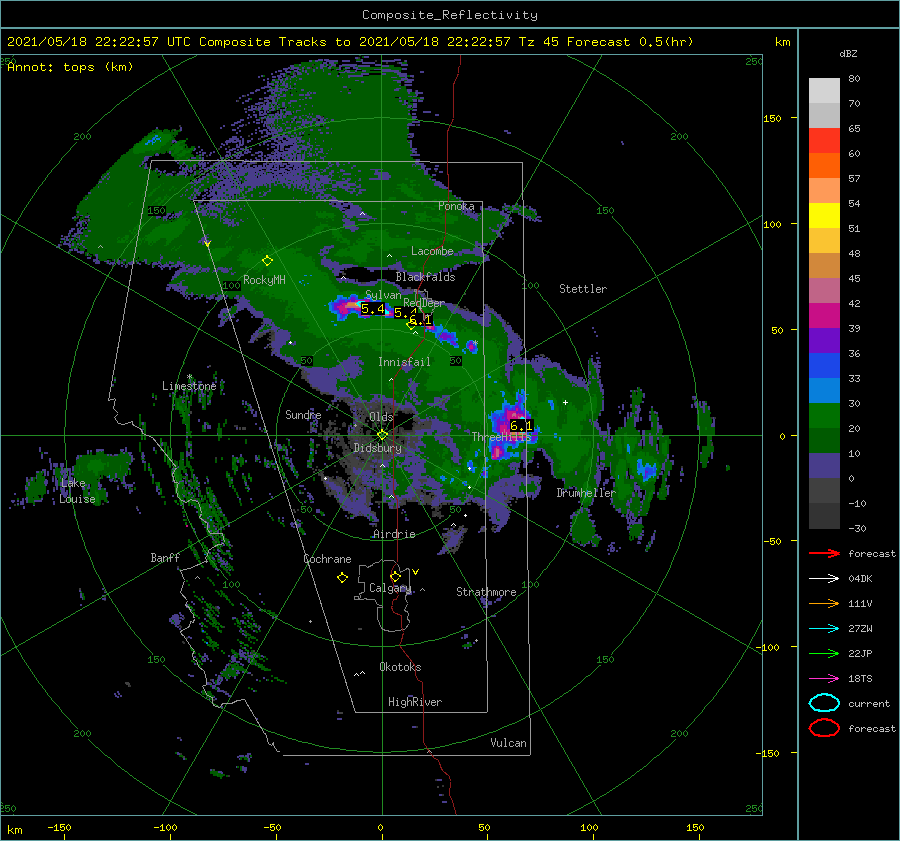Click the yellow diamond marker near RockyMH
This screenshot has width=900, height=841.
pyautogui.click(x=267, y=261)
